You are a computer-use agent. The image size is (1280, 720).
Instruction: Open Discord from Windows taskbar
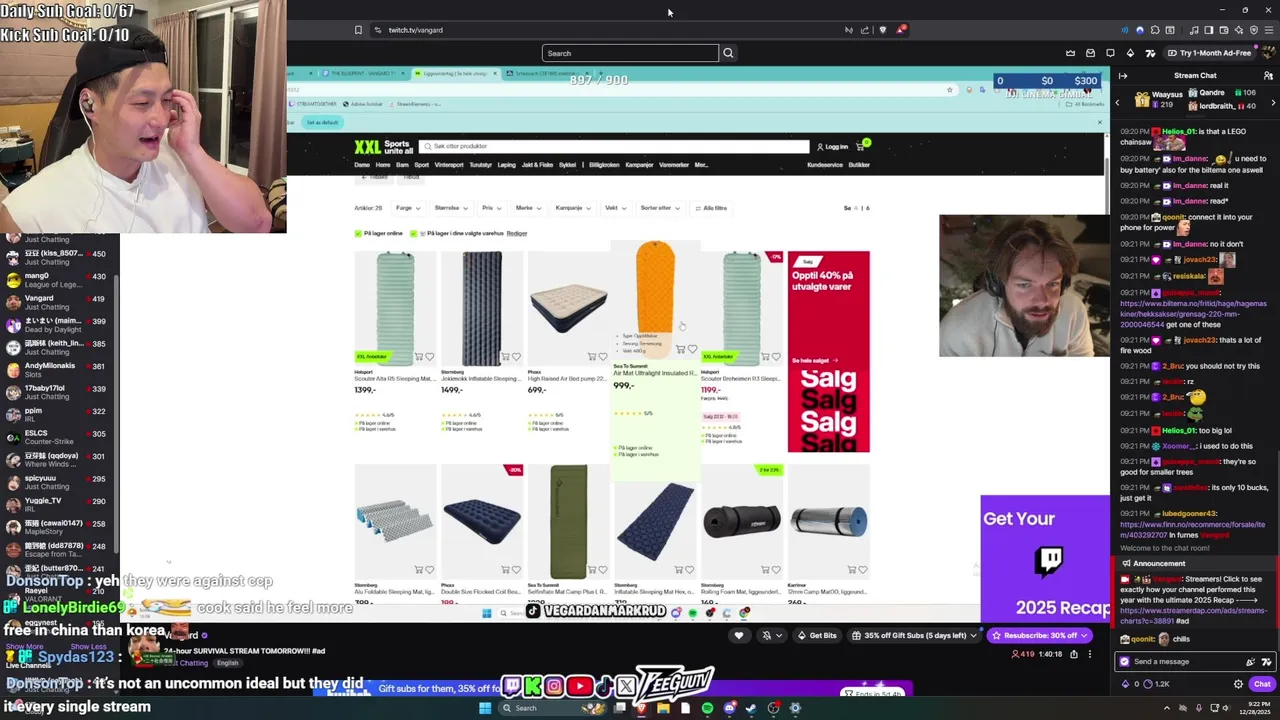click(x=729, y=708)
